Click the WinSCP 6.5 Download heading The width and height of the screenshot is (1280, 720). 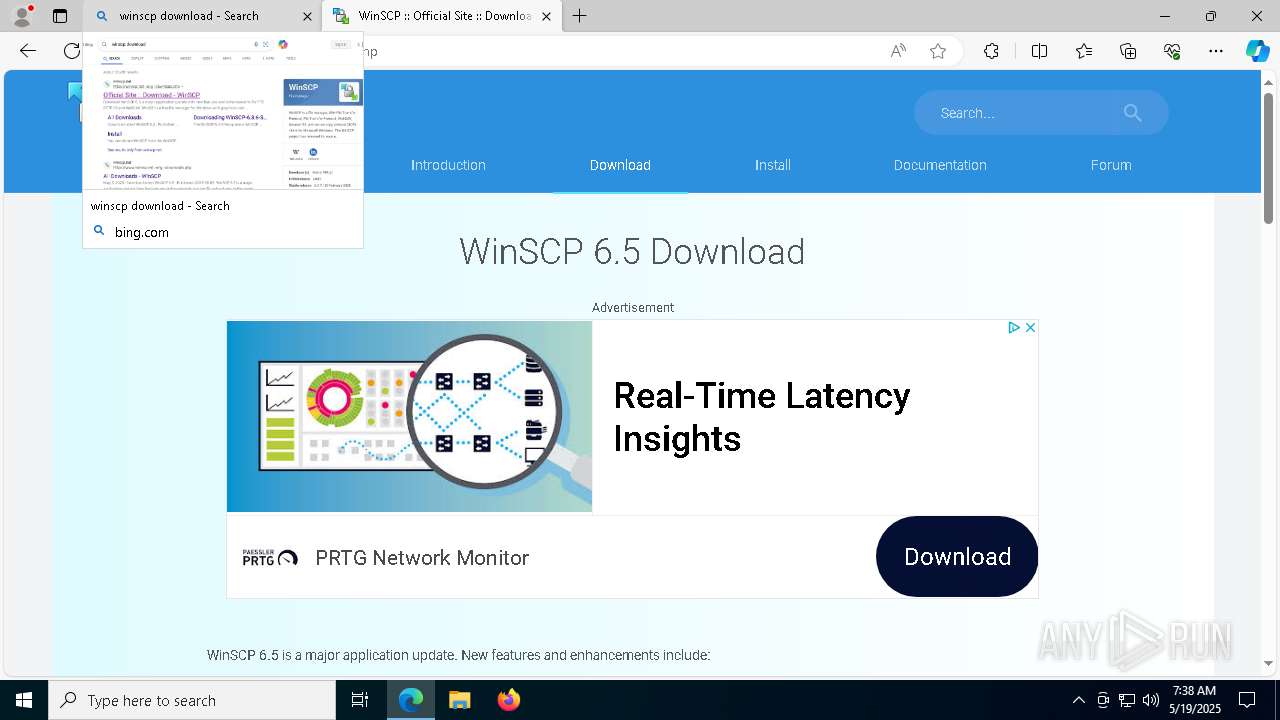632,251
